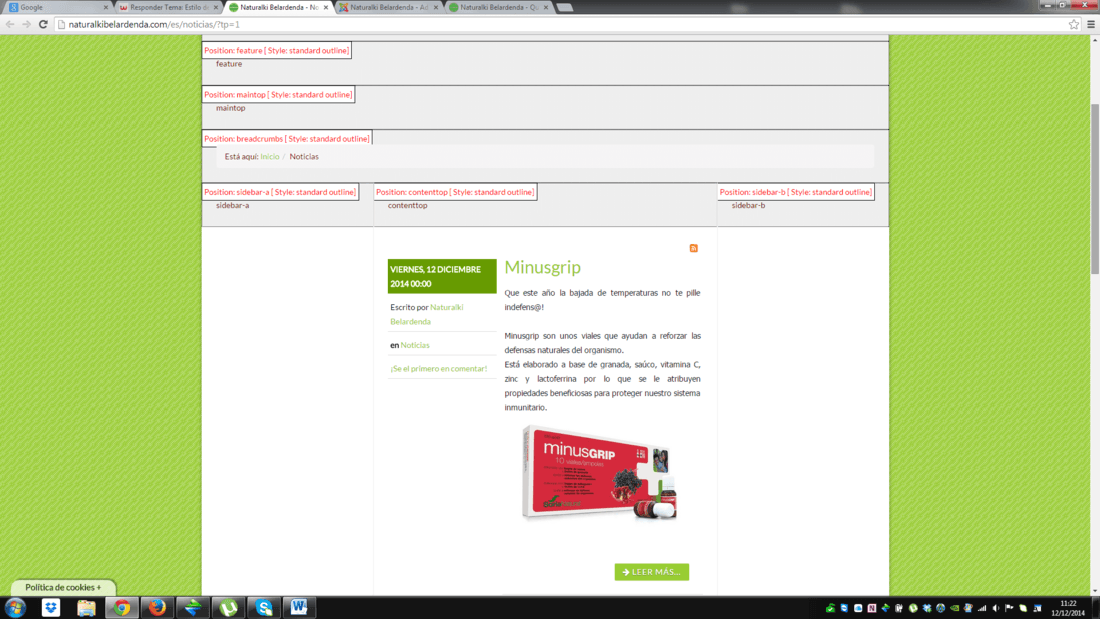Click the uTorrent tray icon
This screenshot has height=619, width=1100.
tap(913, 608)
